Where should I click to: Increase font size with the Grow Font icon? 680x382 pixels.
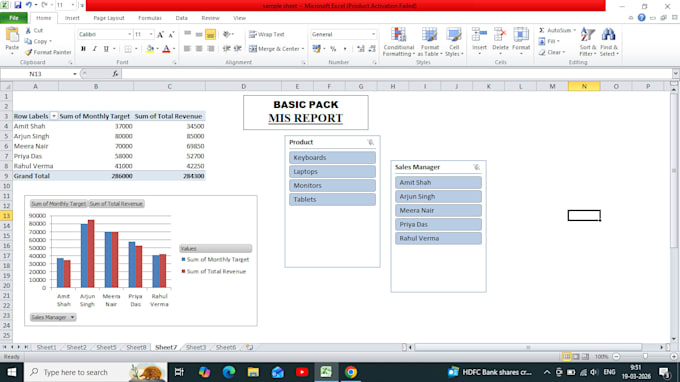pyautogui.click(x=160, y=34)
